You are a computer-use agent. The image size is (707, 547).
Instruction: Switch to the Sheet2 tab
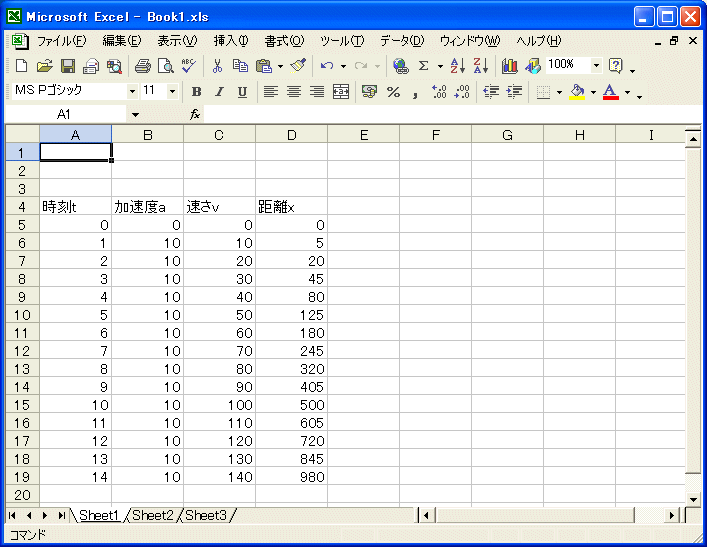click(152, 515)
